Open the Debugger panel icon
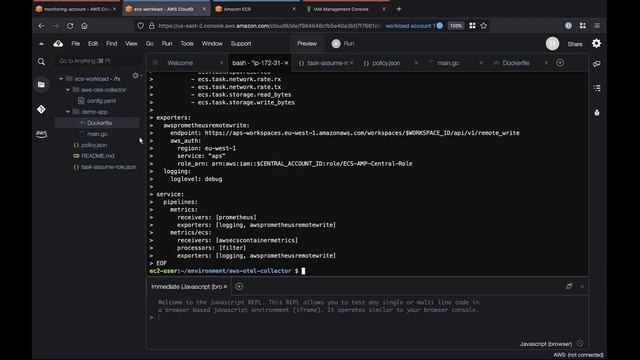640x360 pixels. tap(597, 112)
